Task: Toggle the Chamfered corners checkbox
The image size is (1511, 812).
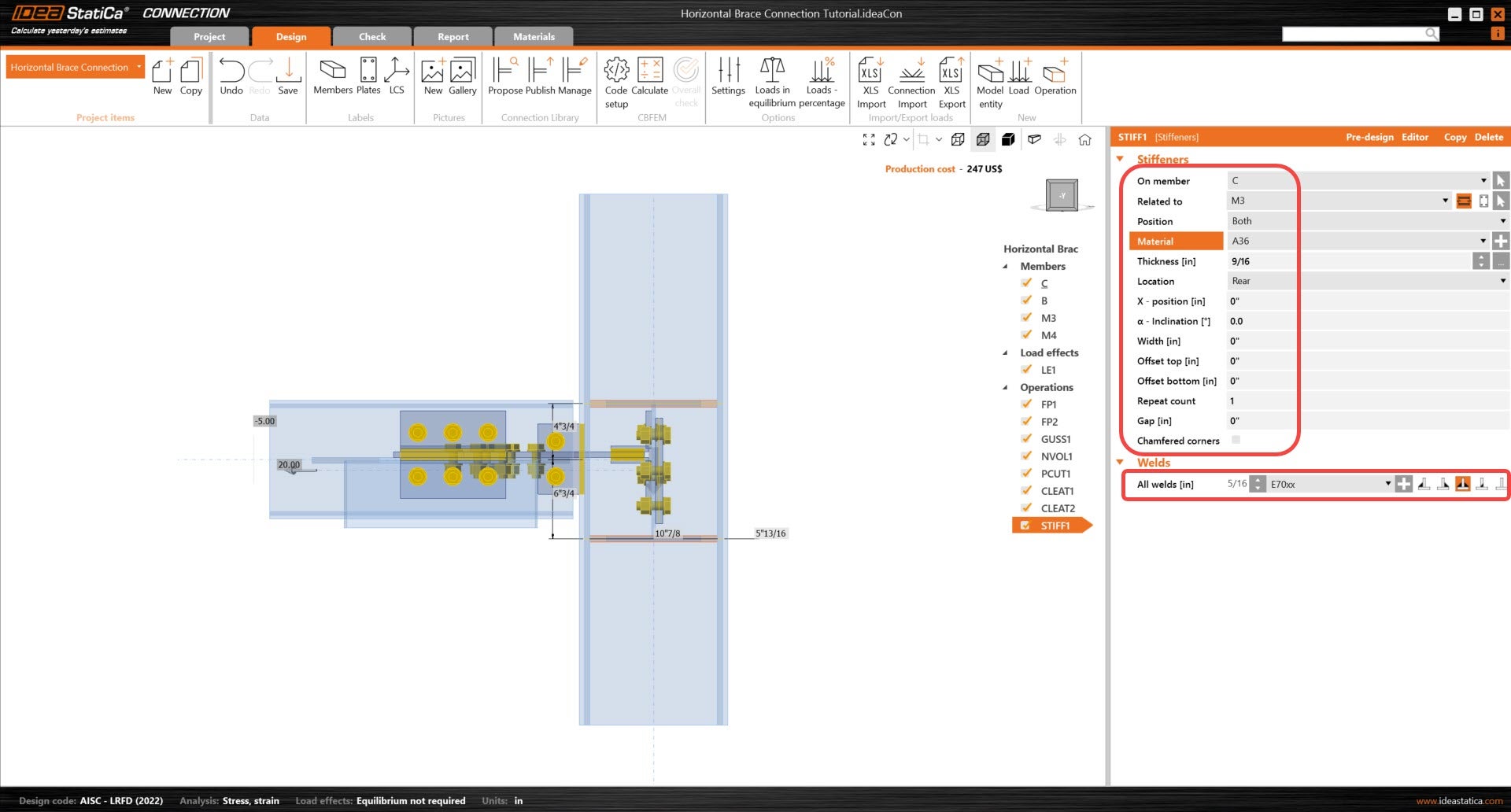Action: (1236, 441)
